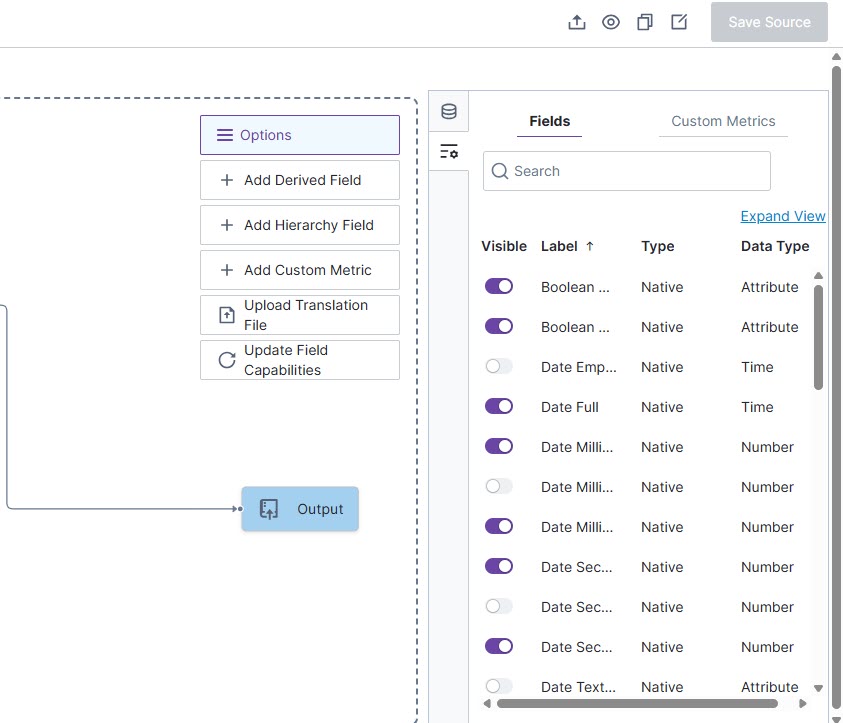This screenshot has width=843, height=723.
Task: Click the fields table vertical scrollbar thumb
Action: [x=818, y=338]
